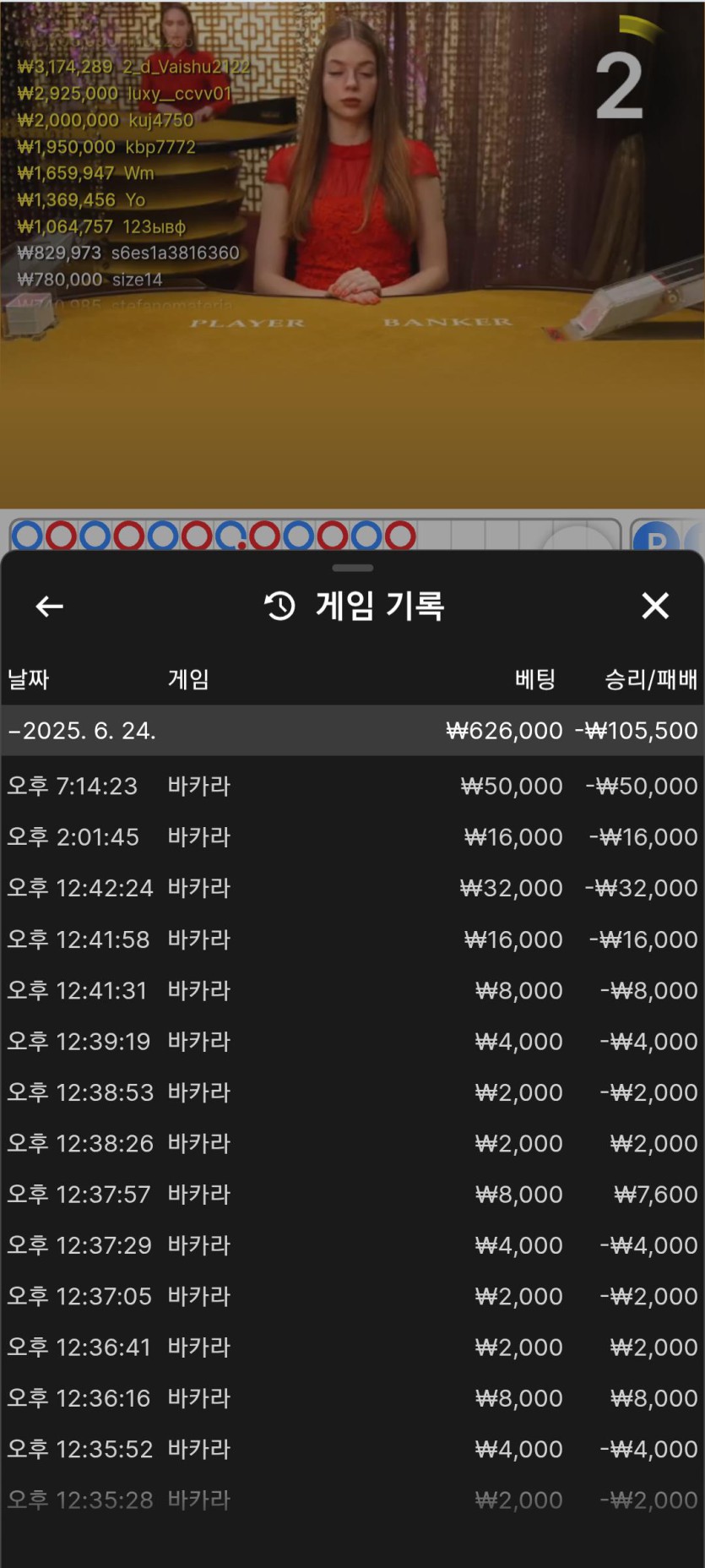
Task: Open the 오후 12:42:24 ₩32,000 bet record
Action: point(352,889)
